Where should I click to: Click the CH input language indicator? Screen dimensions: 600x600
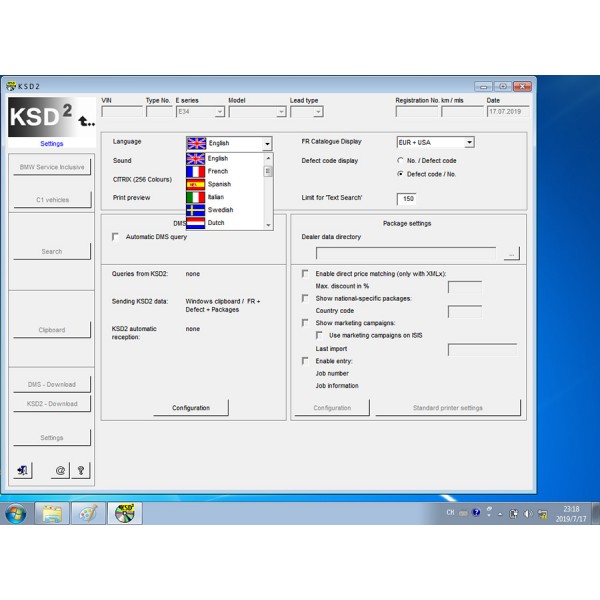tap(450, 512)
